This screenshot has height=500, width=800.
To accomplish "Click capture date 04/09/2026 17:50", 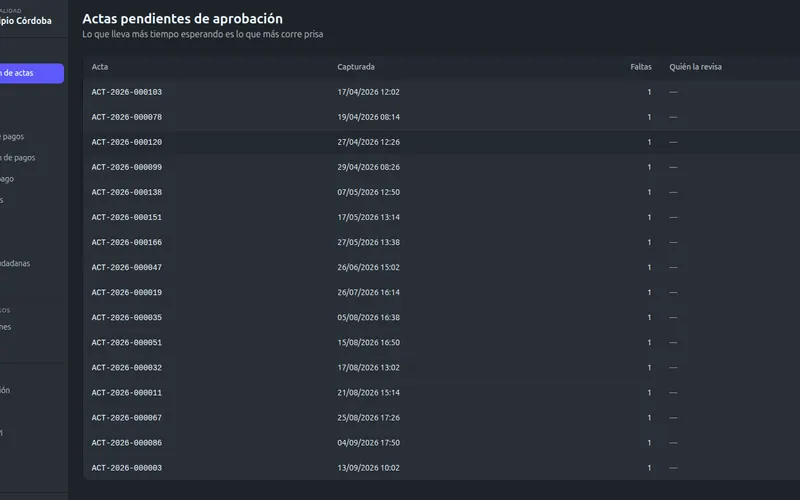I will (368, 442).
